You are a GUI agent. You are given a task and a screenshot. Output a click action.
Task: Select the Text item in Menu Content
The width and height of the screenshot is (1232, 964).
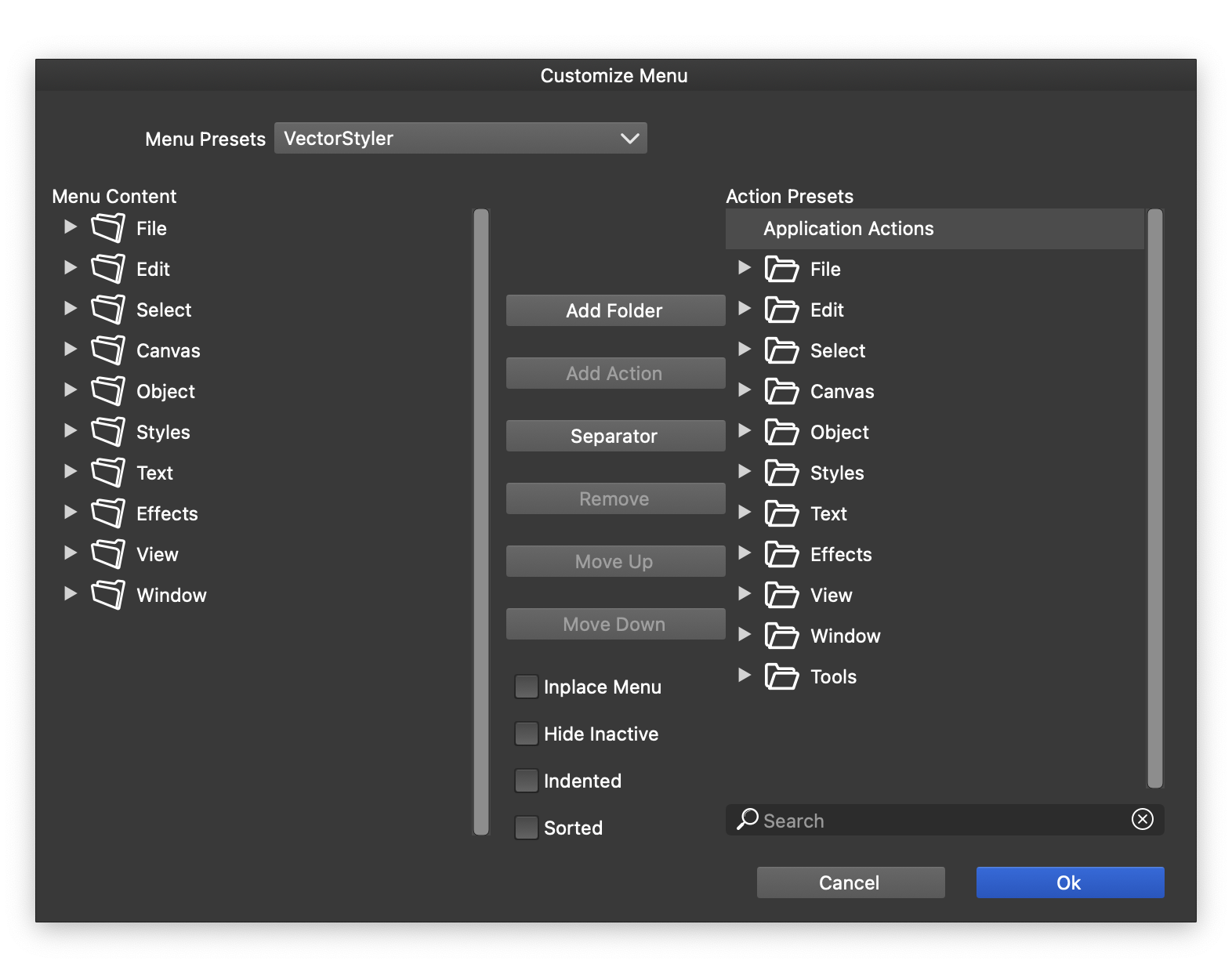click(x=154, y=473)
